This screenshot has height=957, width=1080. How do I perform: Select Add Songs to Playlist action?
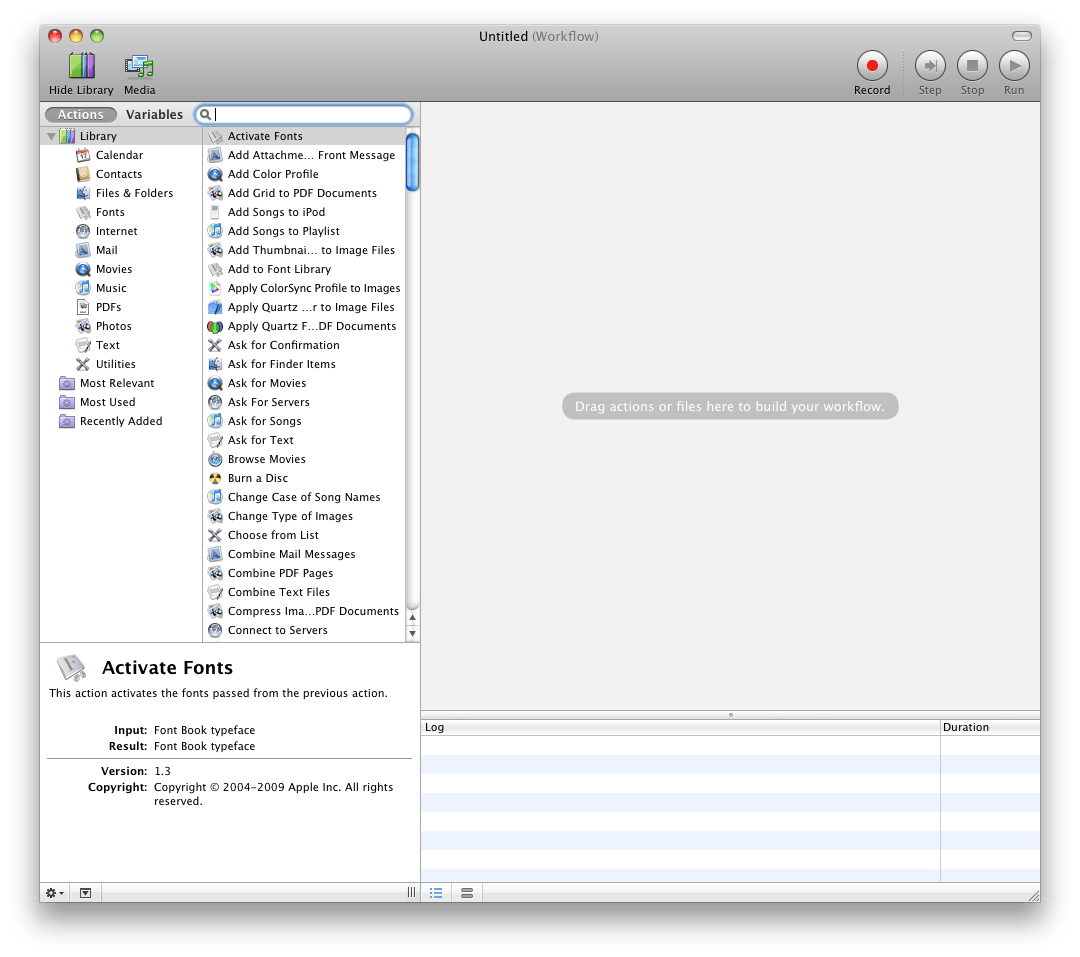pyautogui.click(x=304, y=231)
